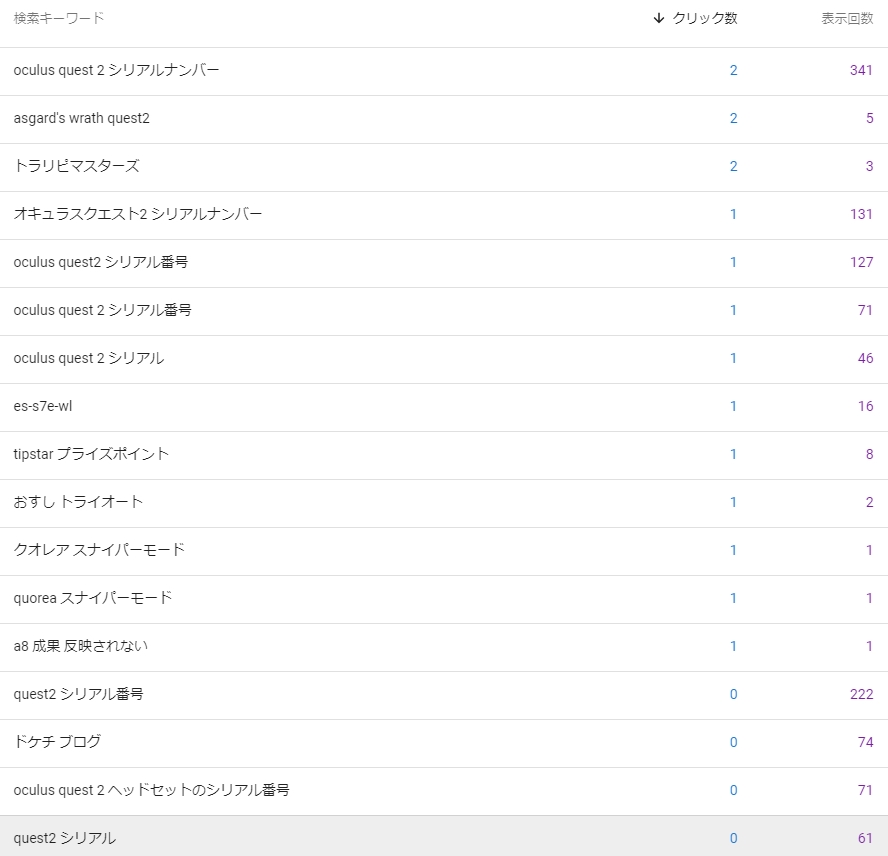Select the oculus quest2 シリアル番号 row
This screenshot has width=888, height=856.
[444, 263]
